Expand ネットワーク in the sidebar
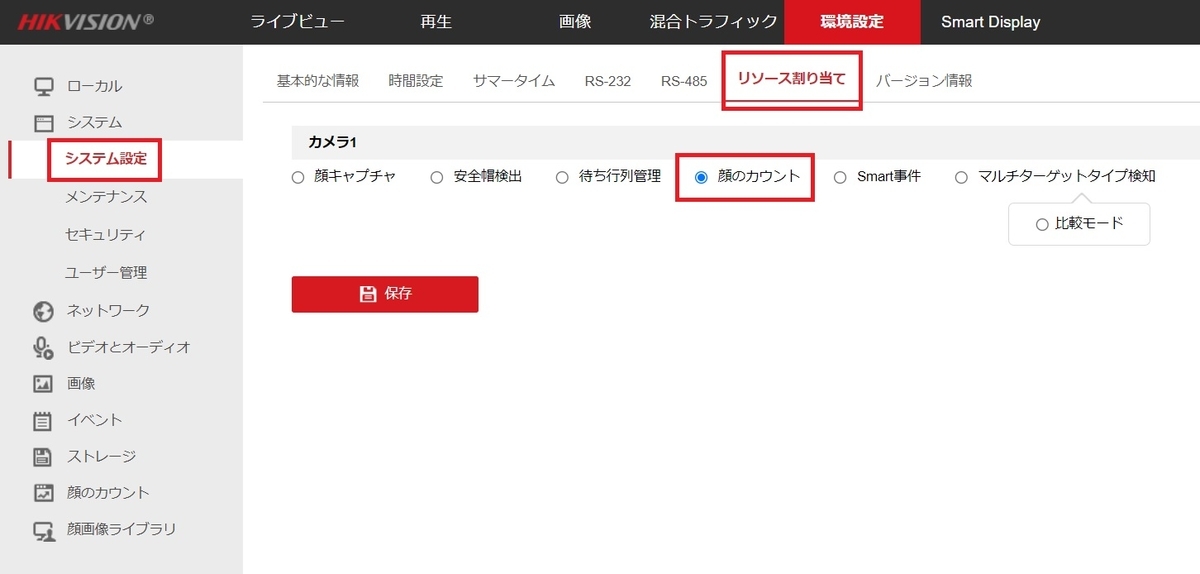This screenshot has width=1200, height=574. (108, 311)
